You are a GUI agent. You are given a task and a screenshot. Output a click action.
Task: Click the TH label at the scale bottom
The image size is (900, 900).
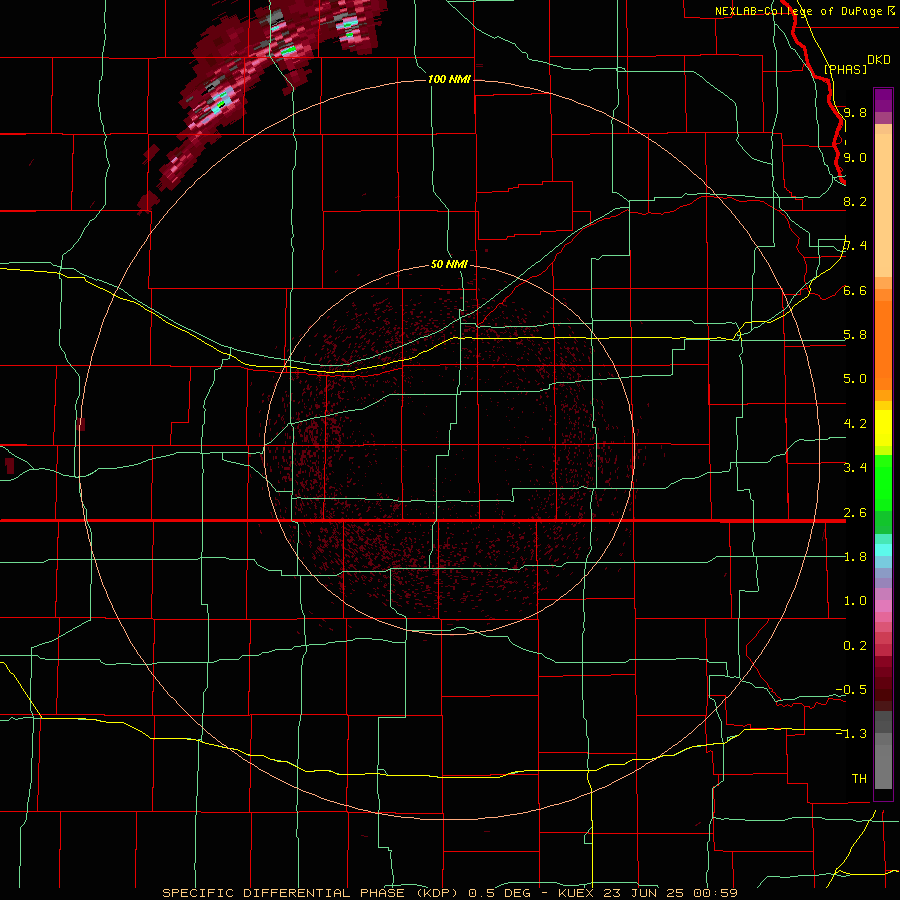pyautogui.click(x=859, y=778)
